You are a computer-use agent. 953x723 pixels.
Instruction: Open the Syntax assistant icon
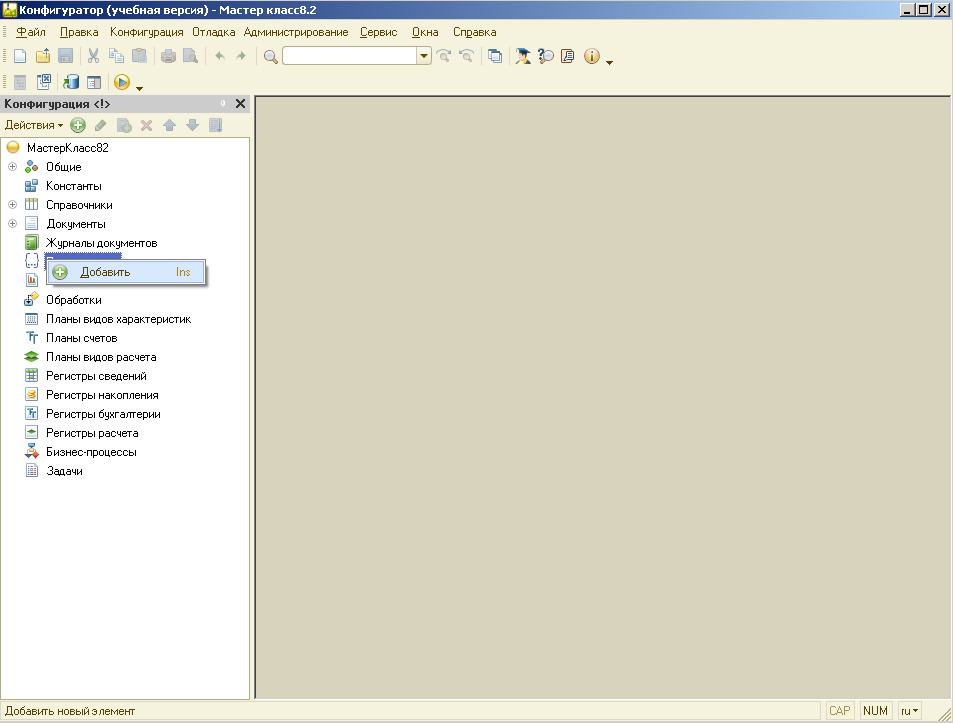tap(523, 57)
